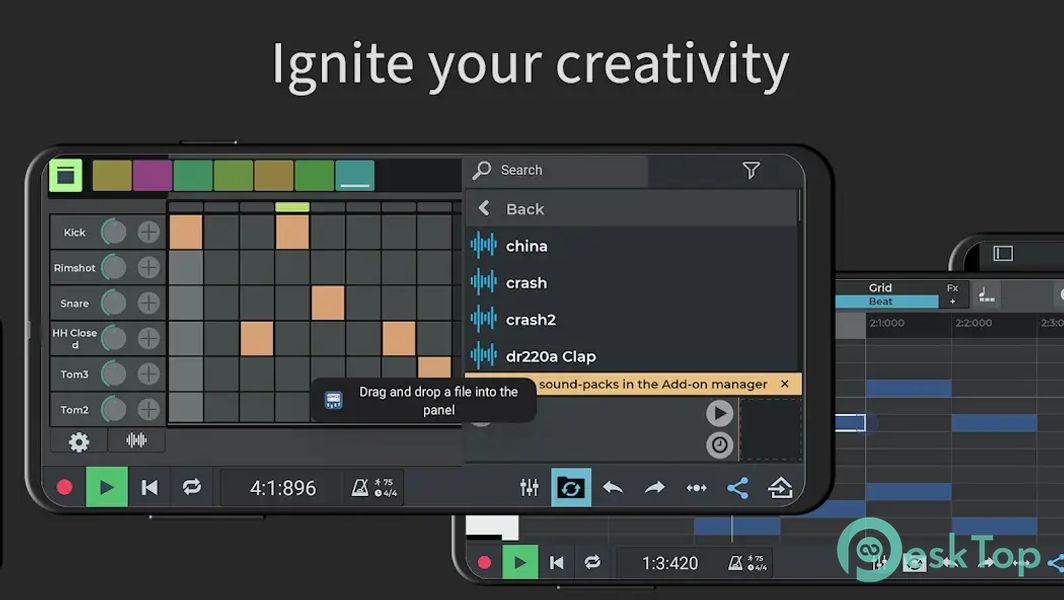Preview sample with round play button
This screenshot has height=600, width=1064.
click(719, 413)
